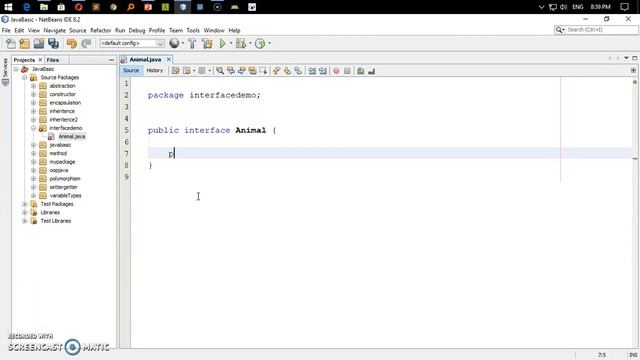Stop macro recording square button

click(347, 71)
